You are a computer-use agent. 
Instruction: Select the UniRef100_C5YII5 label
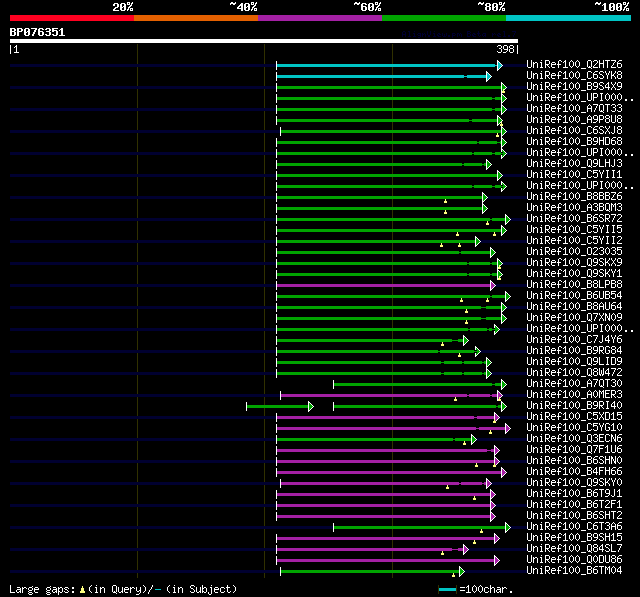(x=574, y=229)
